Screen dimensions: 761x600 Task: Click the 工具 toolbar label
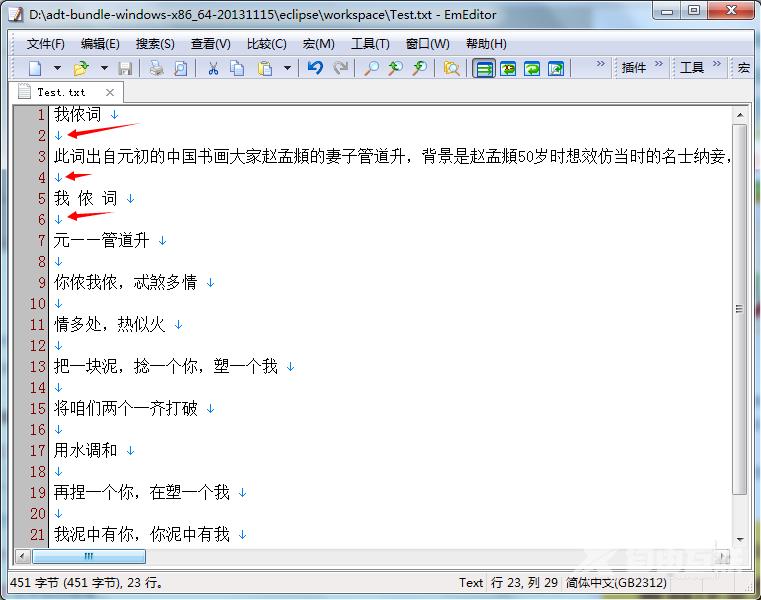pyautogui.click(x=692, y=67)
